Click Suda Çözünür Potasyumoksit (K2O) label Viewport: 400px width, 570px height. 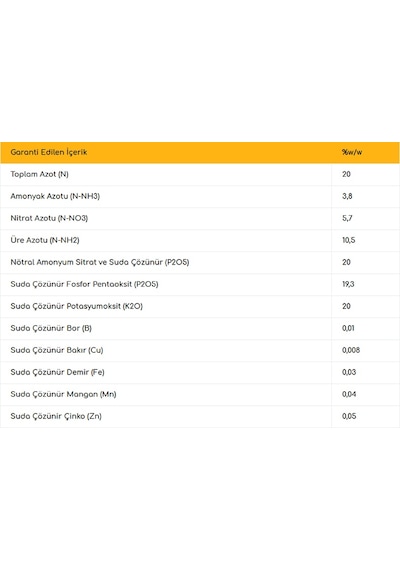click(76, 306)
